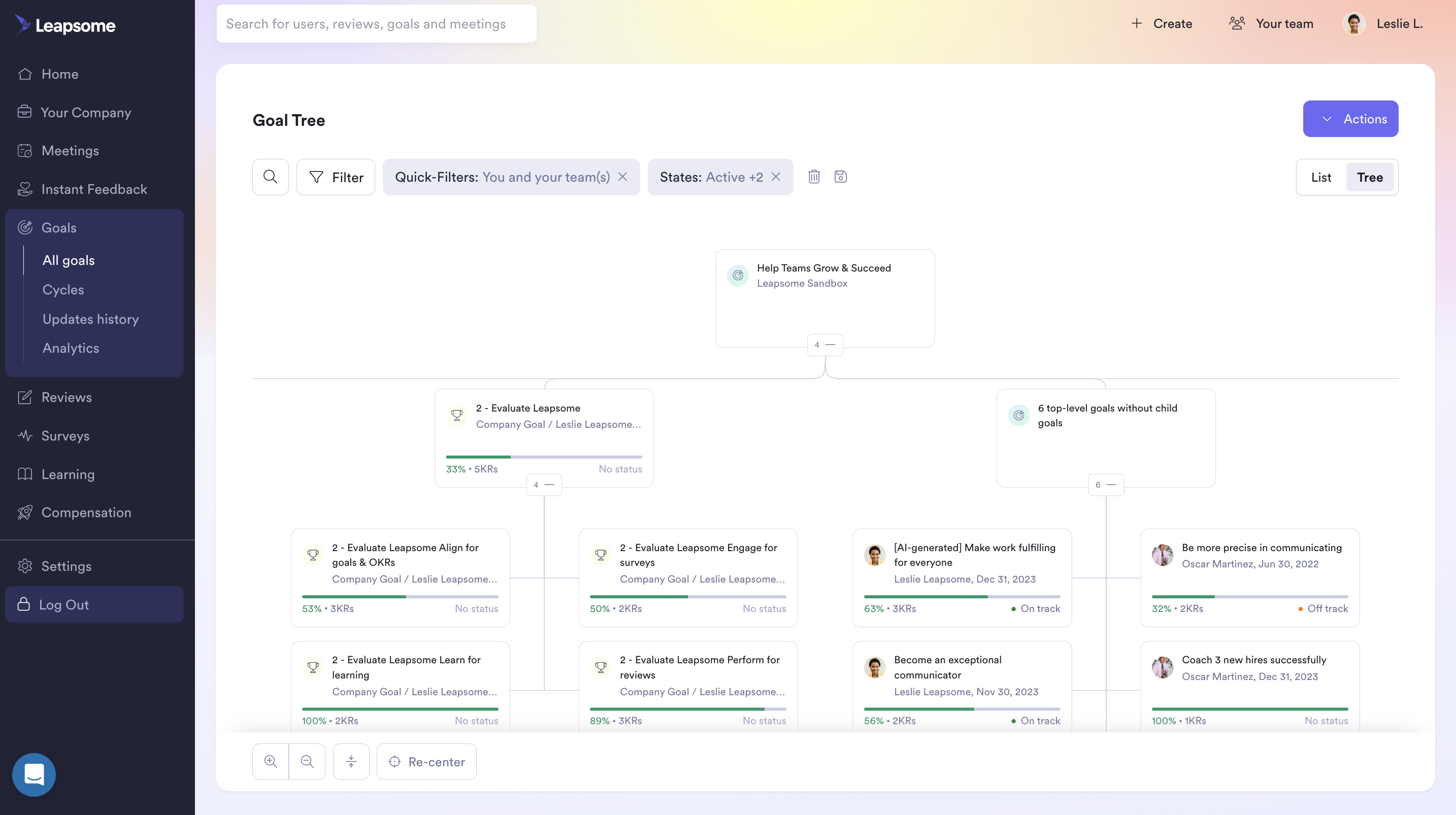Open Become an exceptional communicator goal
The image size is (1456, 815).
point(962,687)
